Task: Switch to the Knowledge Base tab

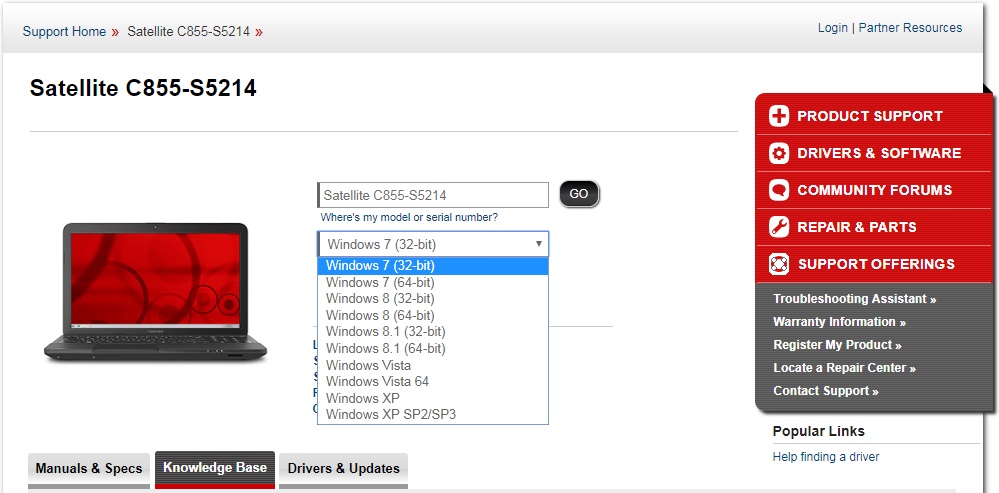Action: click(215, 468)
